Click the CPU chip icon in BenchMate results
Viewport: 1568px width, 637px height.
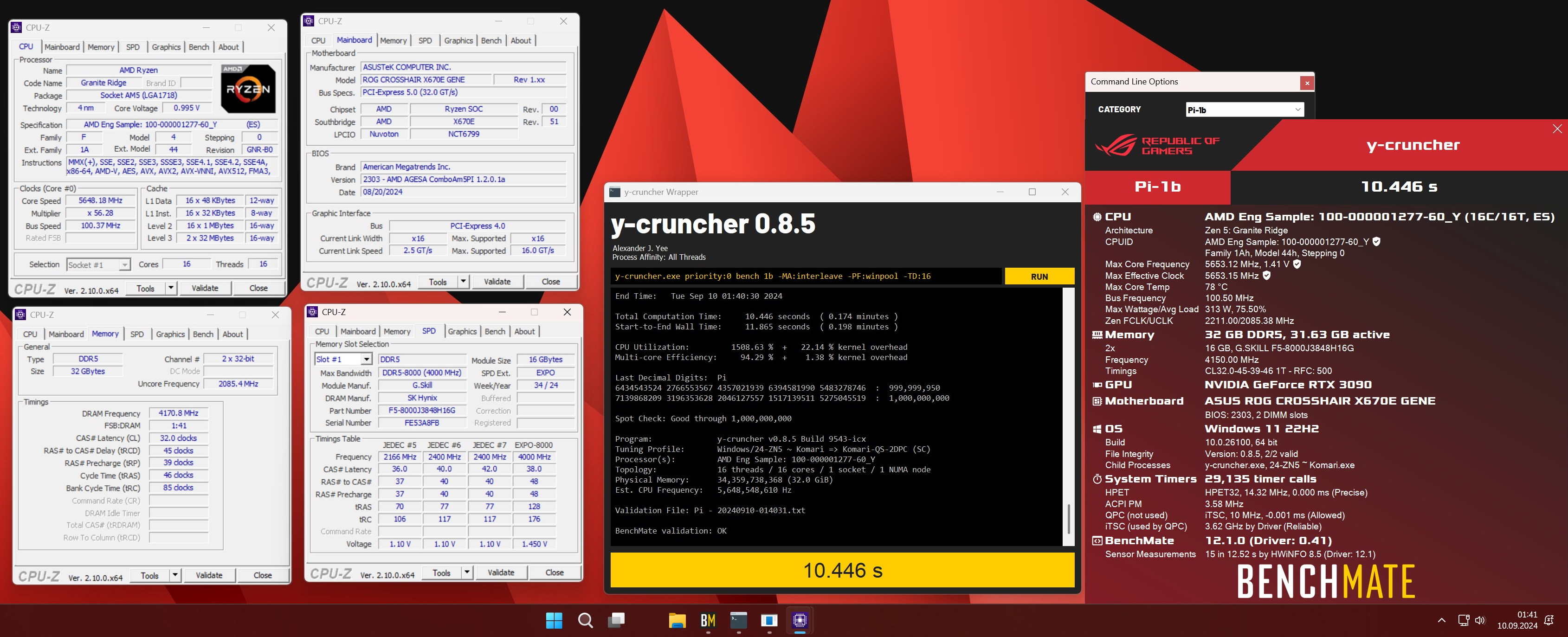click(1097, 217)
